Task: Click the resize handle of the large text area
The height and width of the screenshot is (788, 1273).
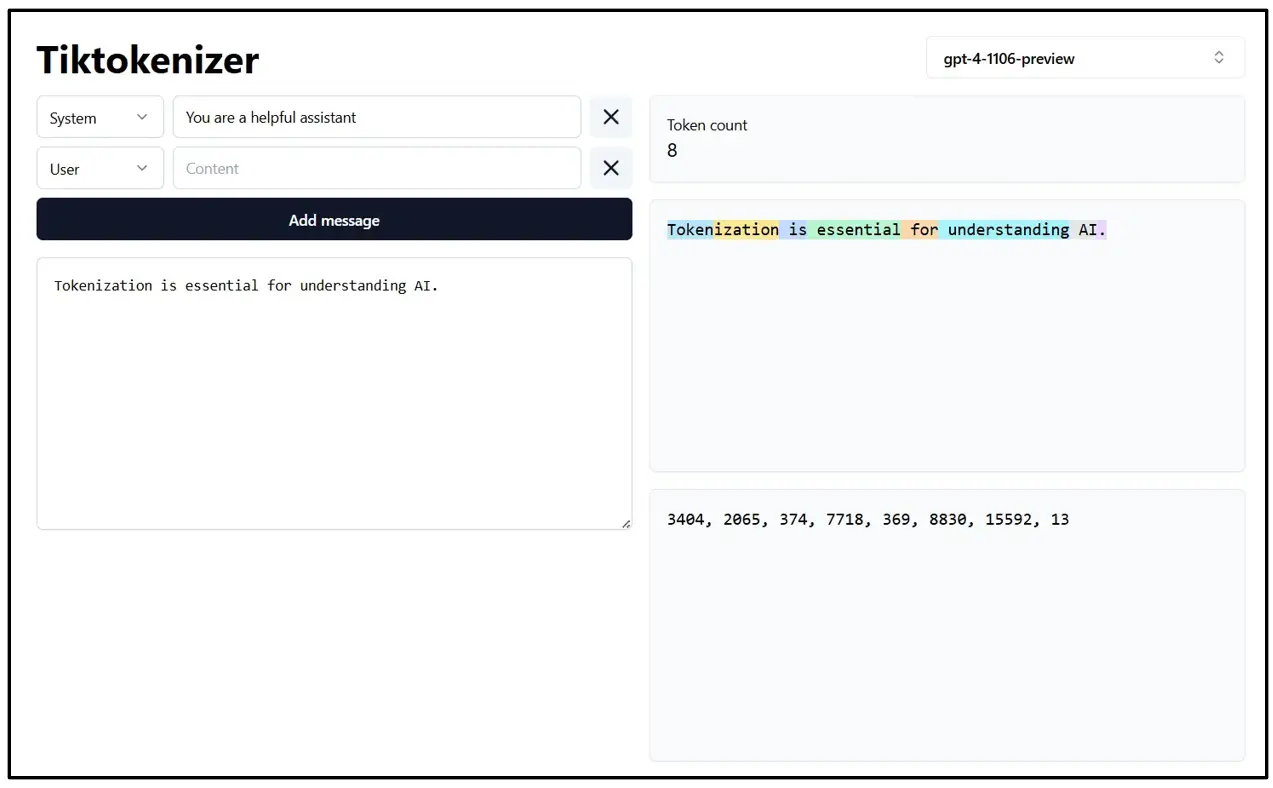Action: point(627,523)
